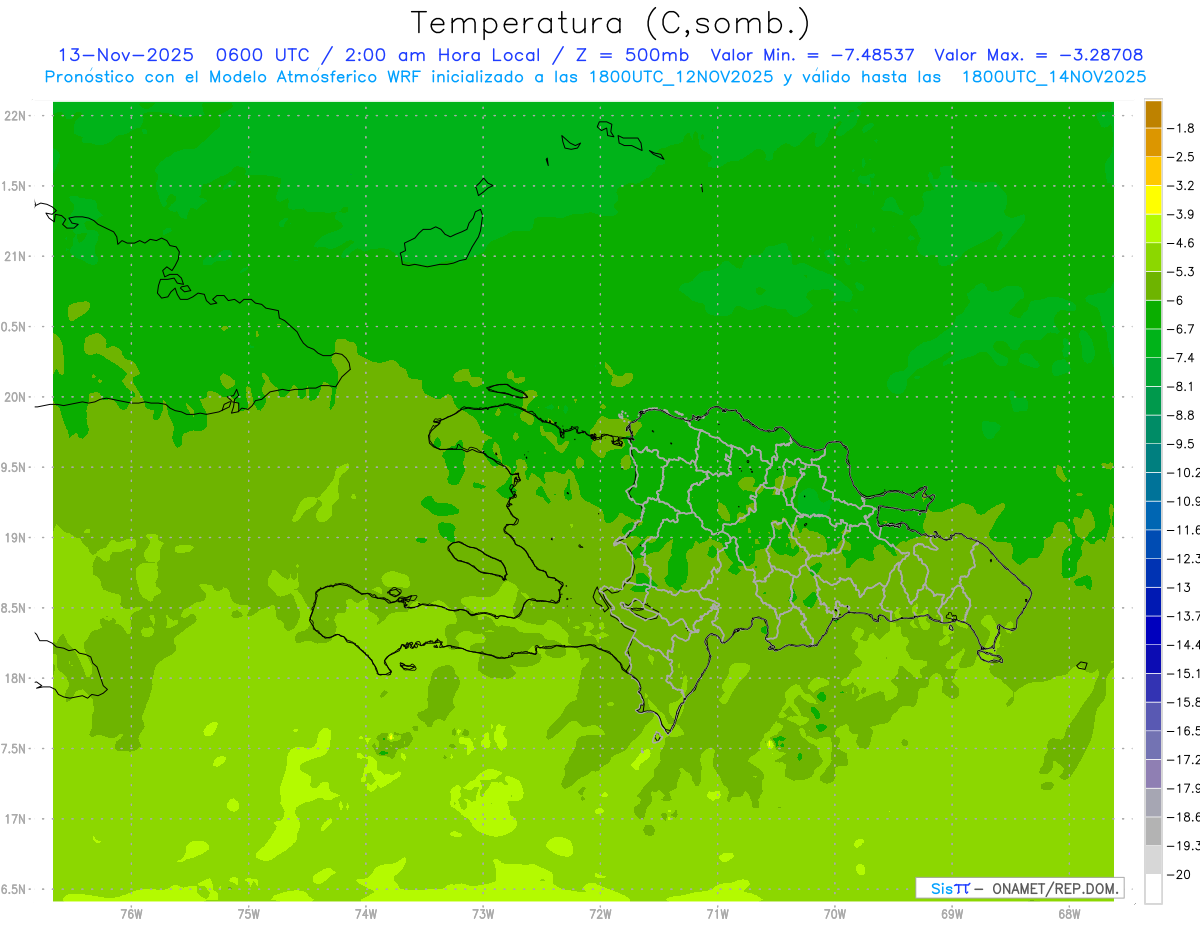Image resolution: width=1200 pixels, height=927 pixels.
Task: Click the date text '13-Nov-2025'
Action: [x=126, y=55]
